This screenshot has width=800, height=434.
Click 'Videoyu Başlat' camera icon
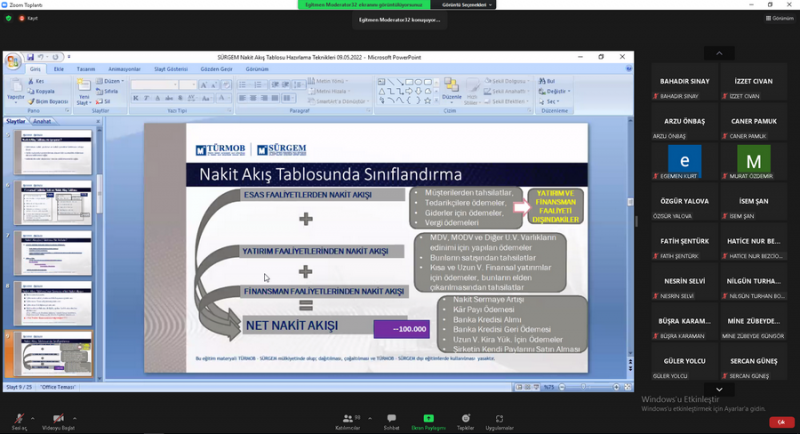coord(58,417)
